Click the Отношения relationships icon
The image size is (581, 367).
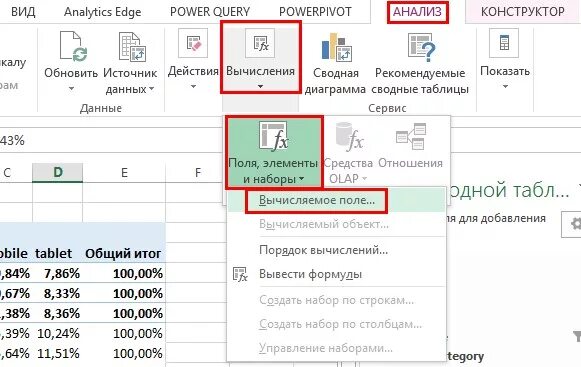click(411, 136)
